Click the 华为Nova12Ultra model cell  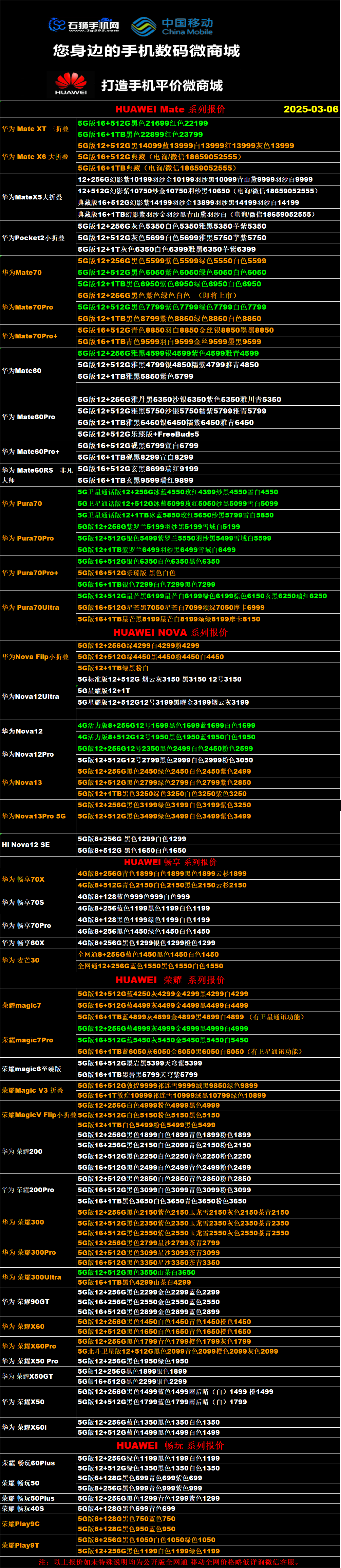[x=38, y=697]
